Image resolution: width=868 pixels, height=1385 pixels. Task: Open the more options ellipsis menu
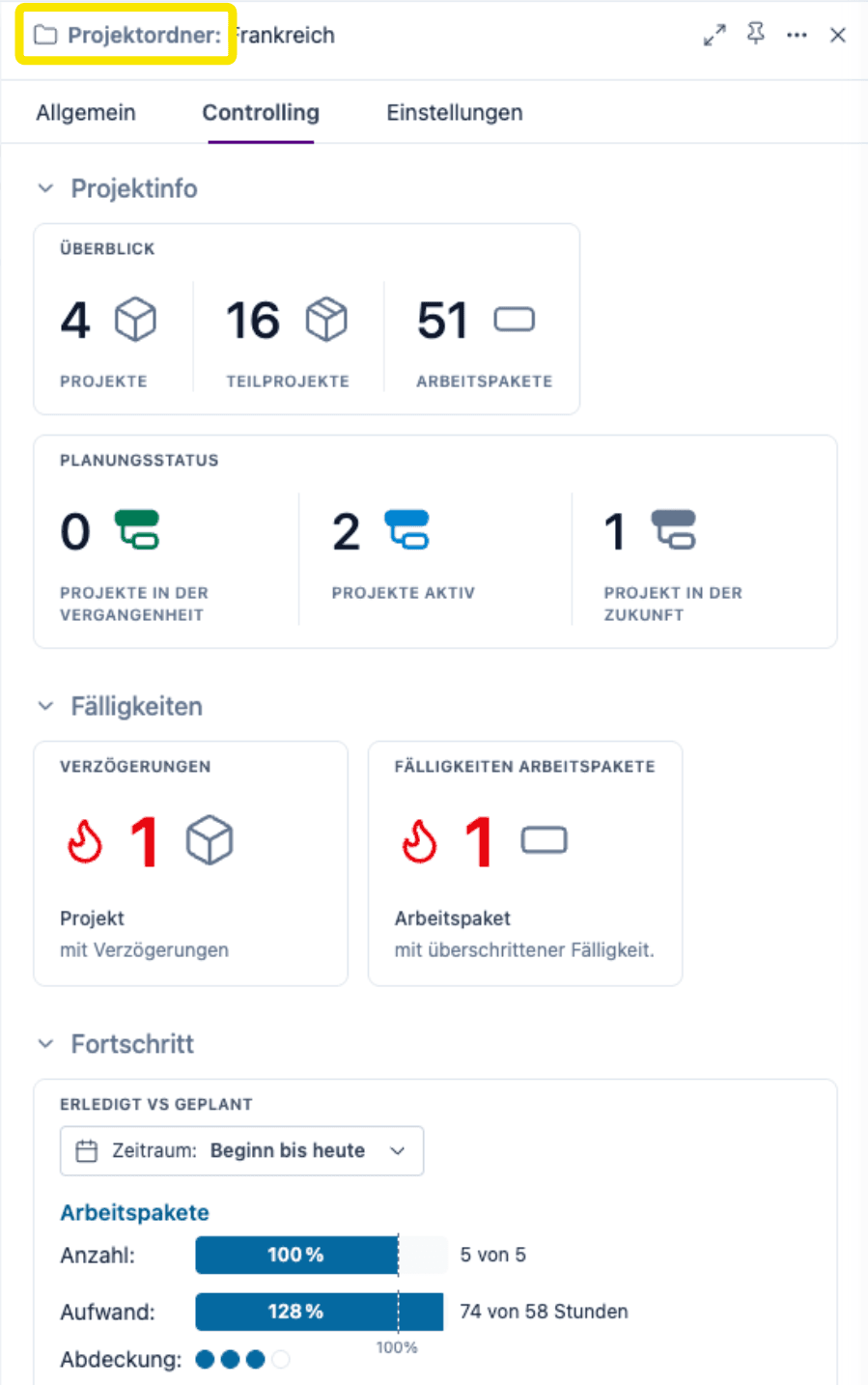click(797, 35)
